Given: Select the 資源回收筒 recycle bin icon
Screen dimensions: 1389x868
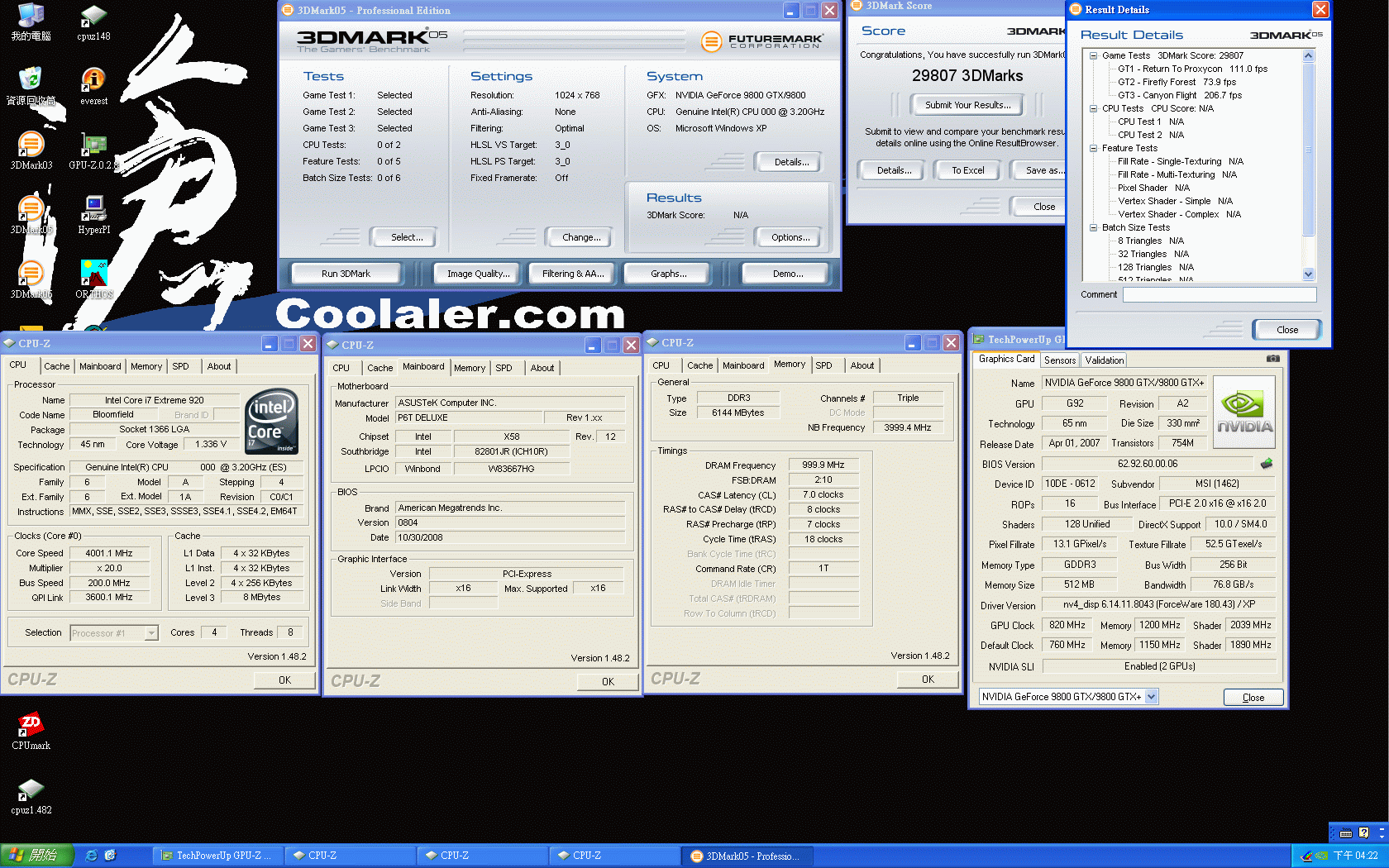Looking at the screenshot, I should 31,85.
